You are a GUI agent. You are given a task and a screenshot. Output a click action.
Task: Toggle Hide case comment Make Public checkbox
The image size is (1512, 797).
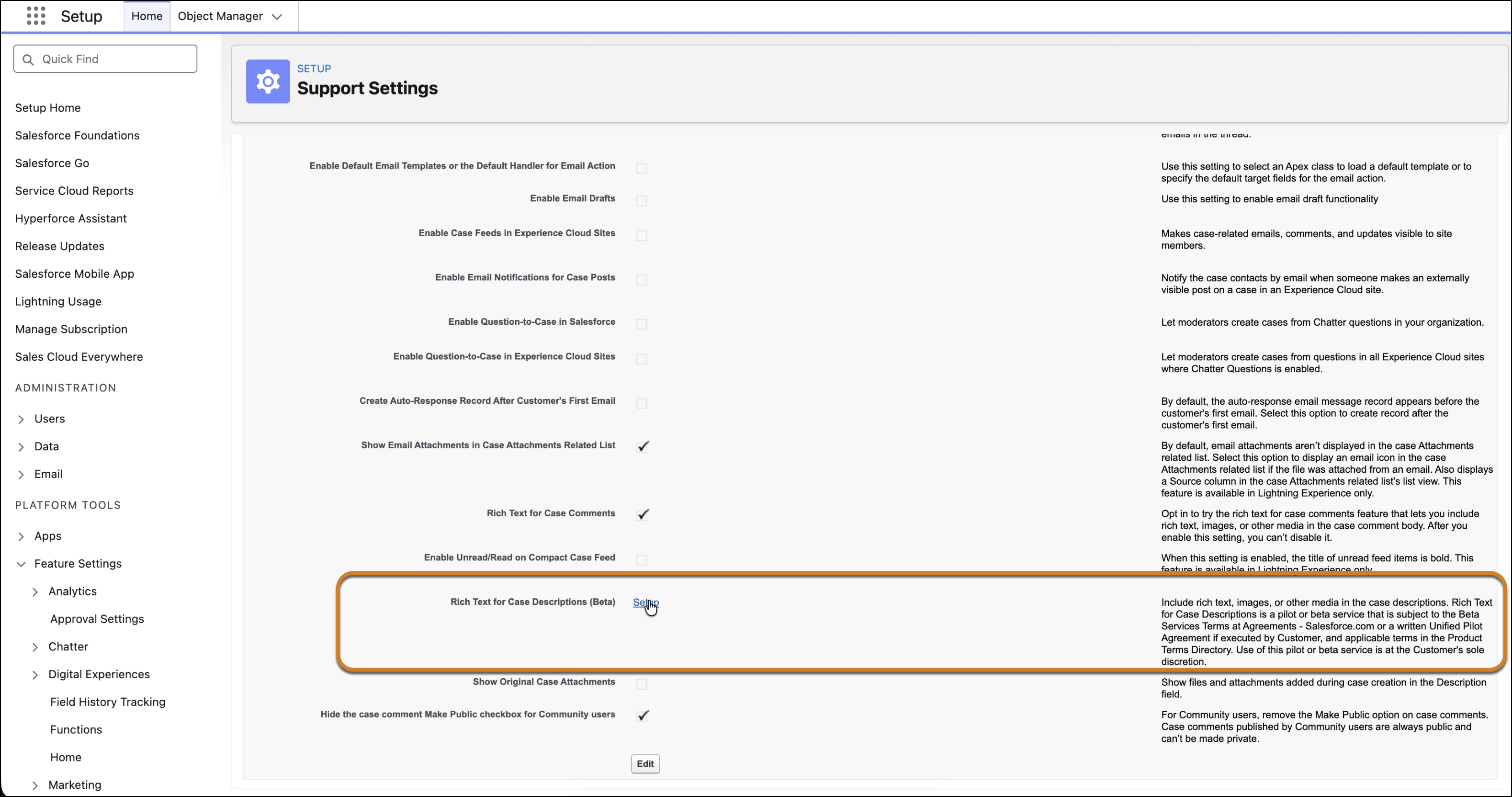click(643, 716)
